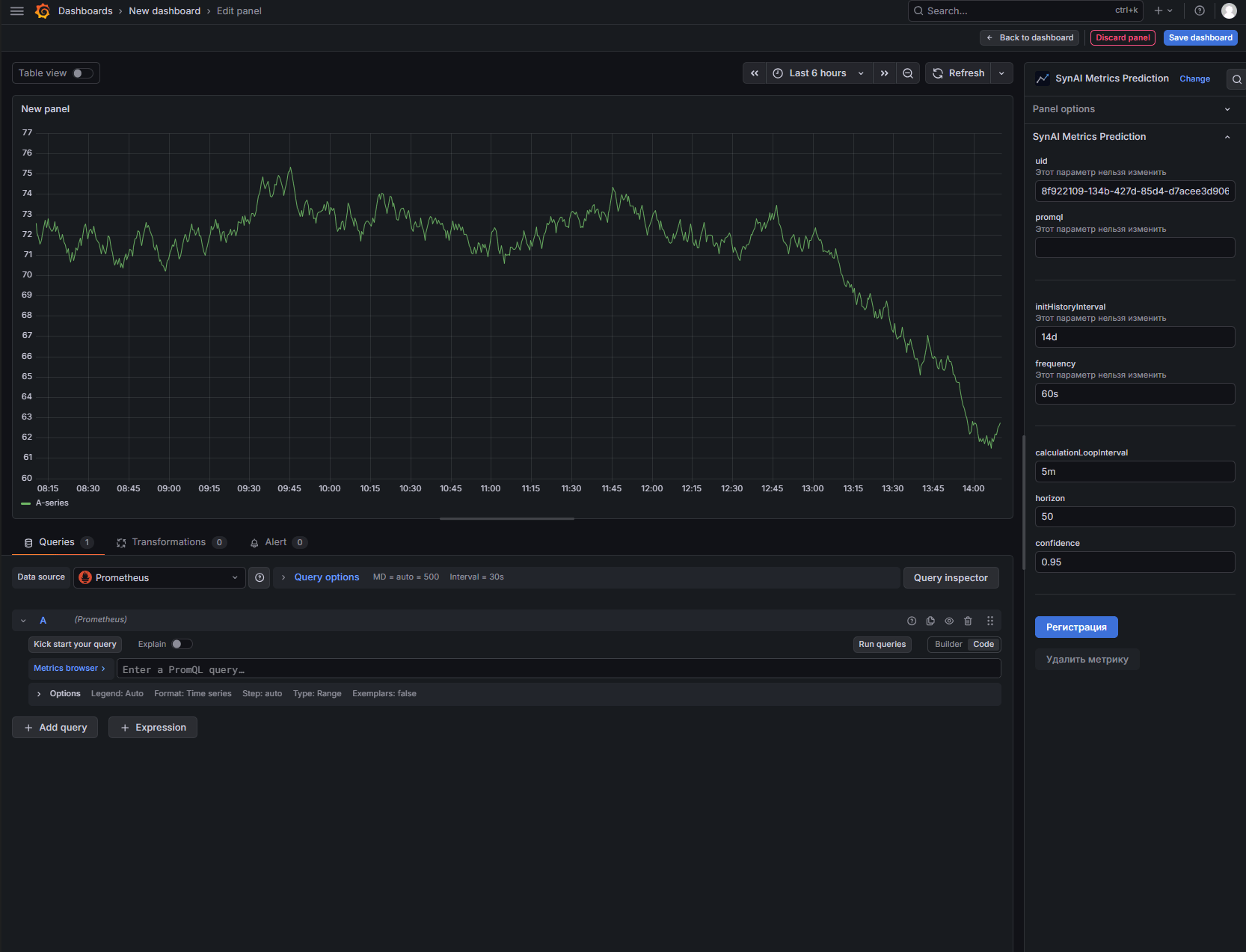1246x952 pixels.
Task: Switch to the Transformations tab
Action: point(171,543)
